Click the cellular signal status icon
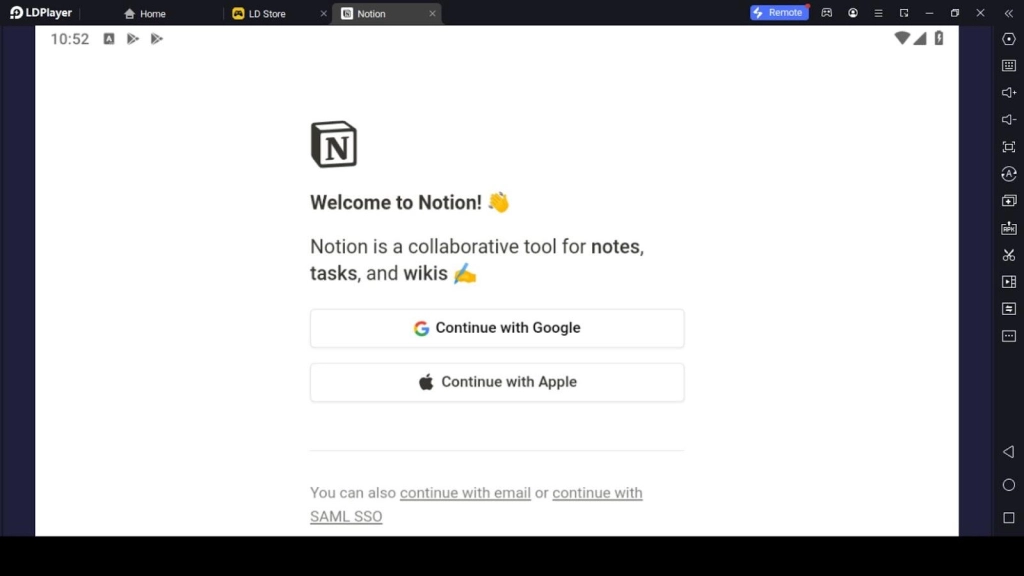This screenshot has width=1024, height=576. pyautogui.click(x=920, y=39)
